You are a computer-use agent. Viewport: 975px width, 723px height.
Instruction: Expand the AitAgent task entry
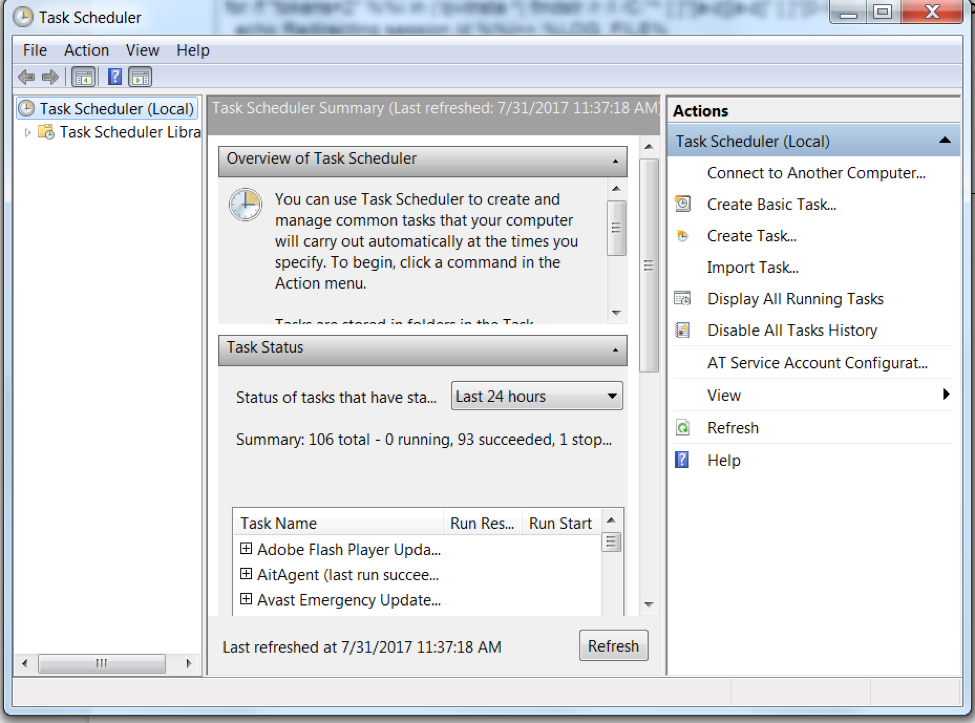[246, 574]
